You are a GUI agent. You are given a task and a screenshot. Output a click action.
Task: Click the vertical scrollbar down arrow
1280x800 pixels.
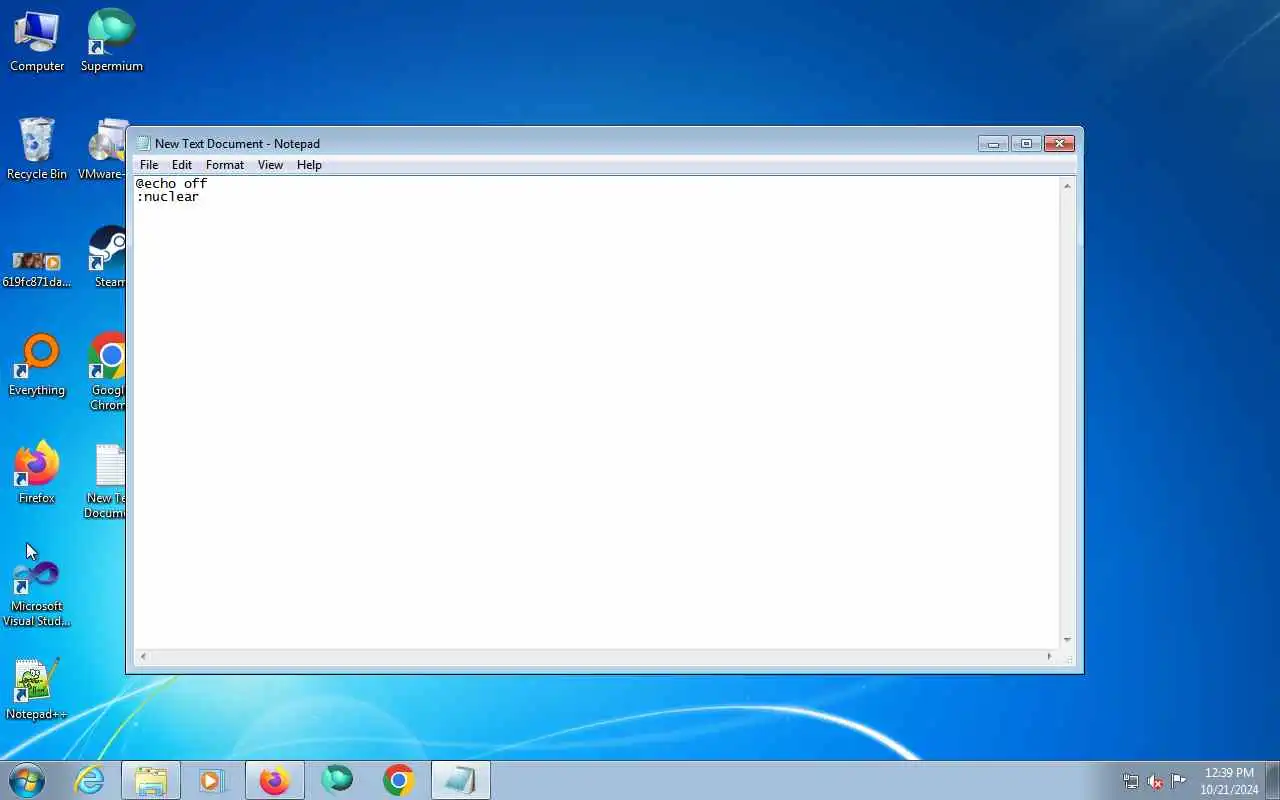pos(1067,640)
